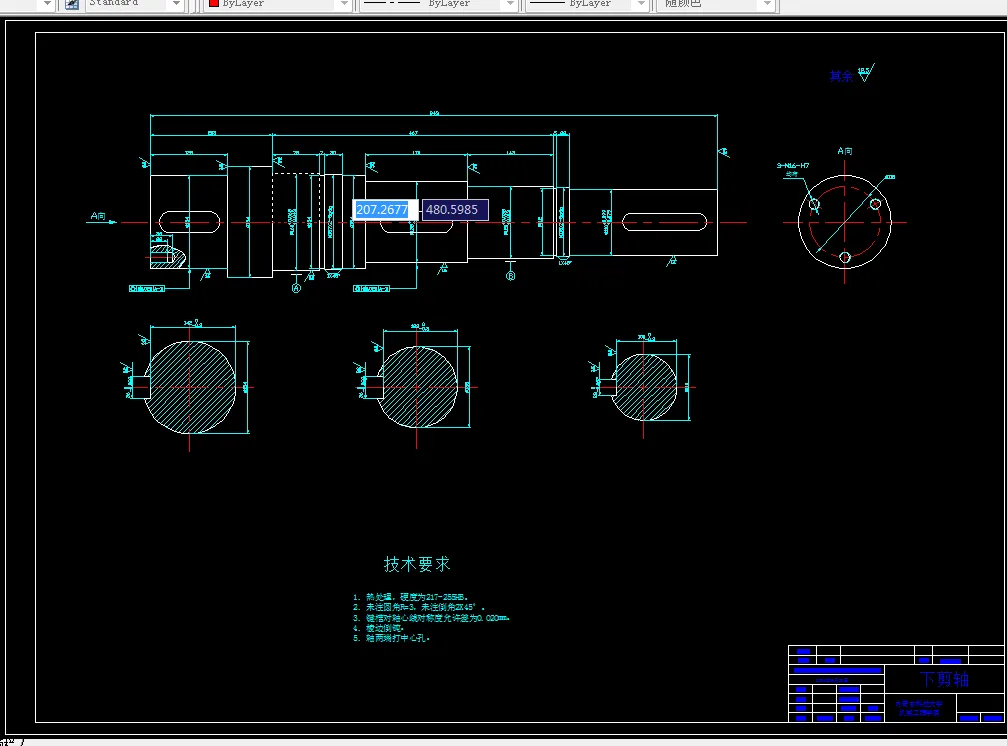1007x746 pixels.
Task: Click the rightmost hatched cross-section circle
Action: [644, 387]
